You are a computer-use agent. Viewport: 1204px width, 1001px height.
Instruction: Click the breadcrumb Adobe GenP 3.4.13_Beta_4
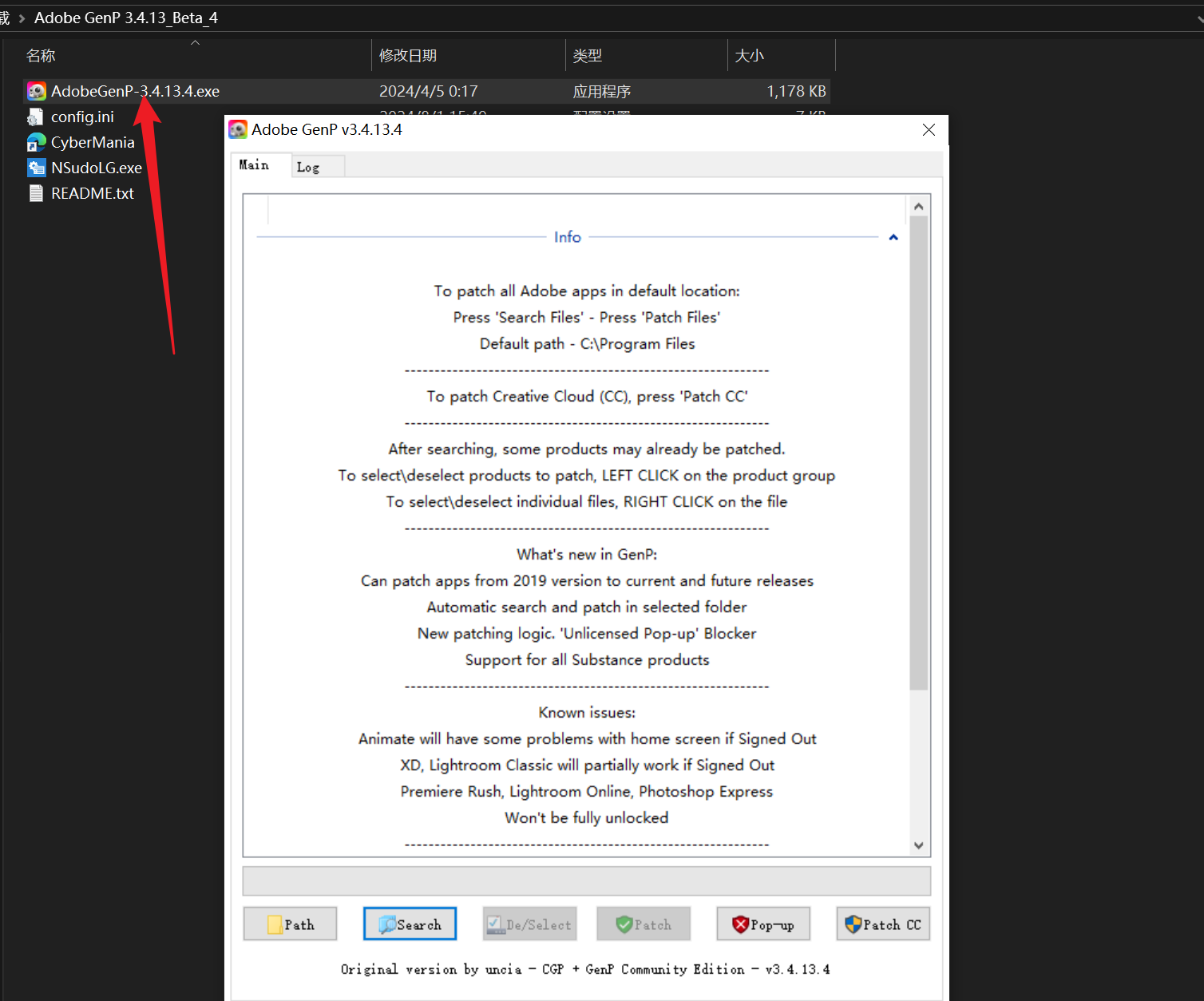125,17
